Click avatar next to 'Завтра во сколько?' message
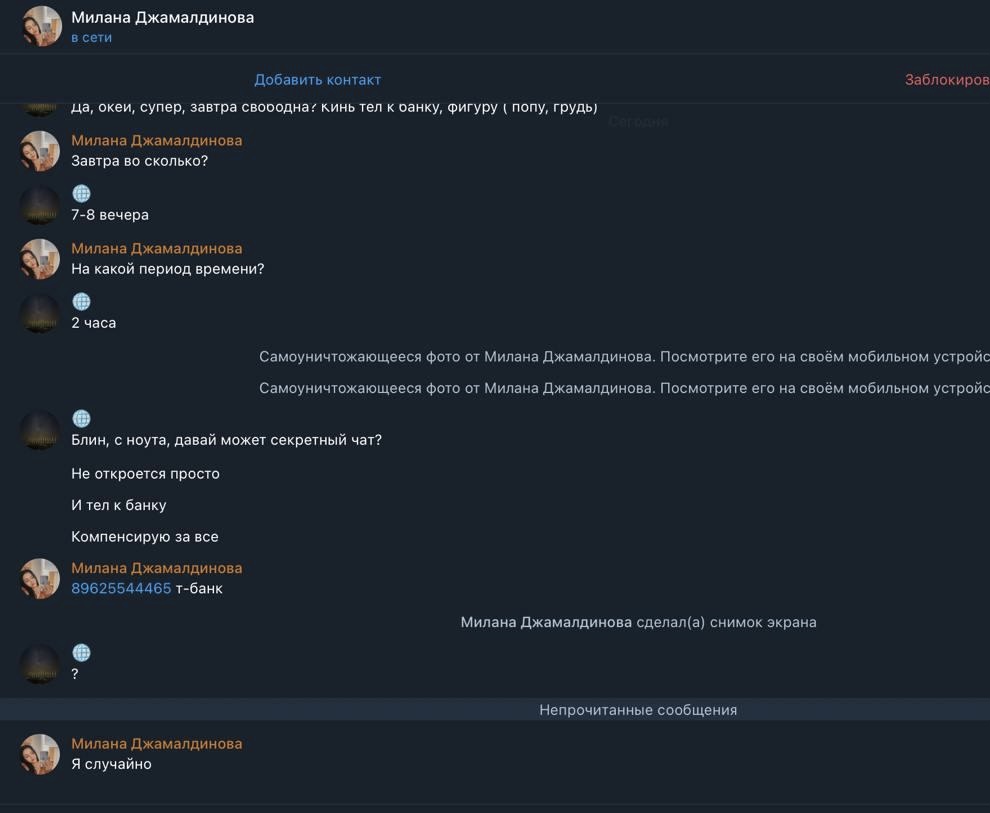This screenshot has width=990, height=813. pos(41,151)
